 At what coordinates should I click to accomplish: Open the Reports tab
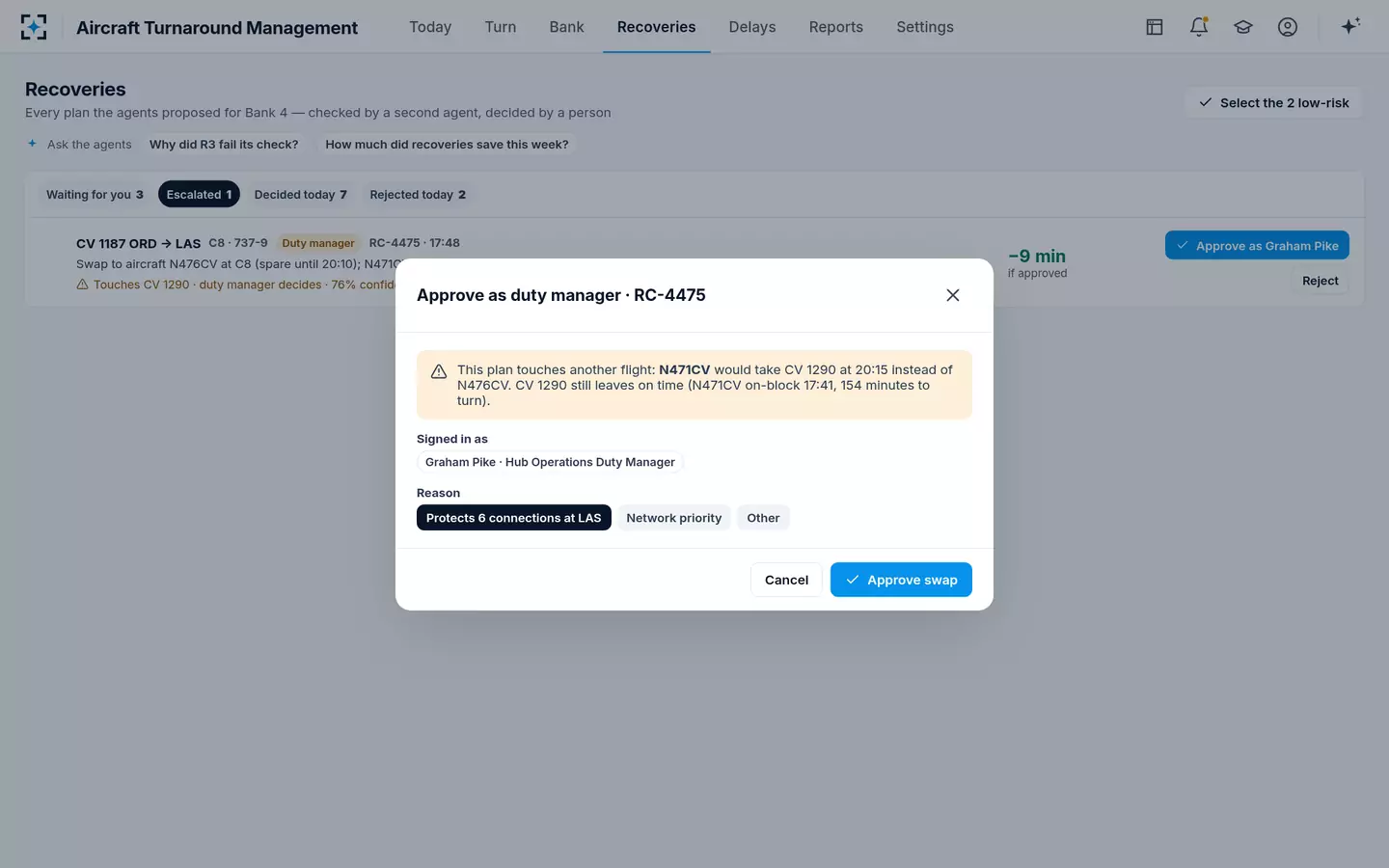(x=836, y=27)
